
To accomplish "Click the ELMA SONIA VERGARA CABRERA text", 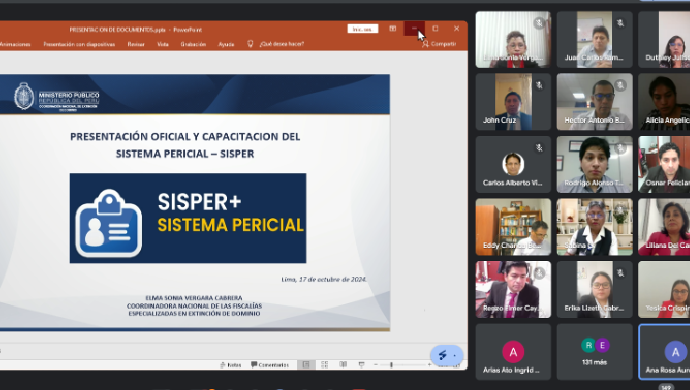I will click(x=194, y=298).
